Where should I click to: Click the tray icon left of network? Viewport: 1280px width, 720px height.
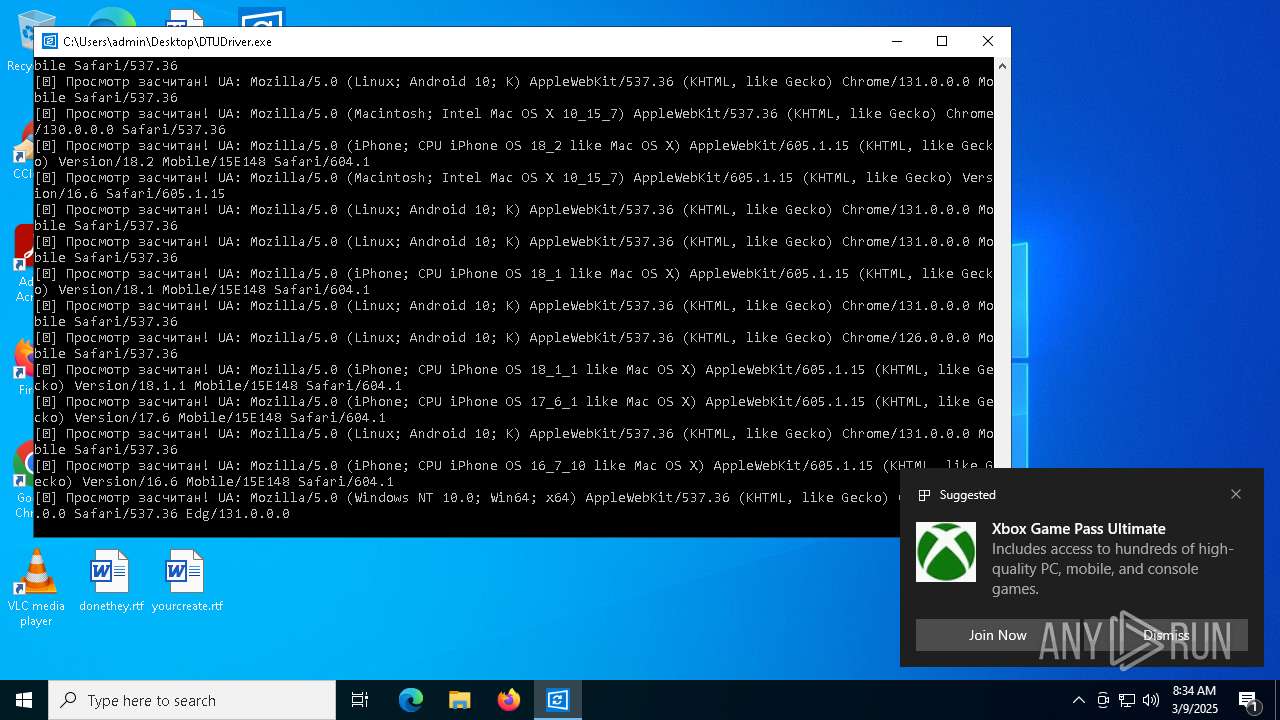click(x=1103, y=700)
